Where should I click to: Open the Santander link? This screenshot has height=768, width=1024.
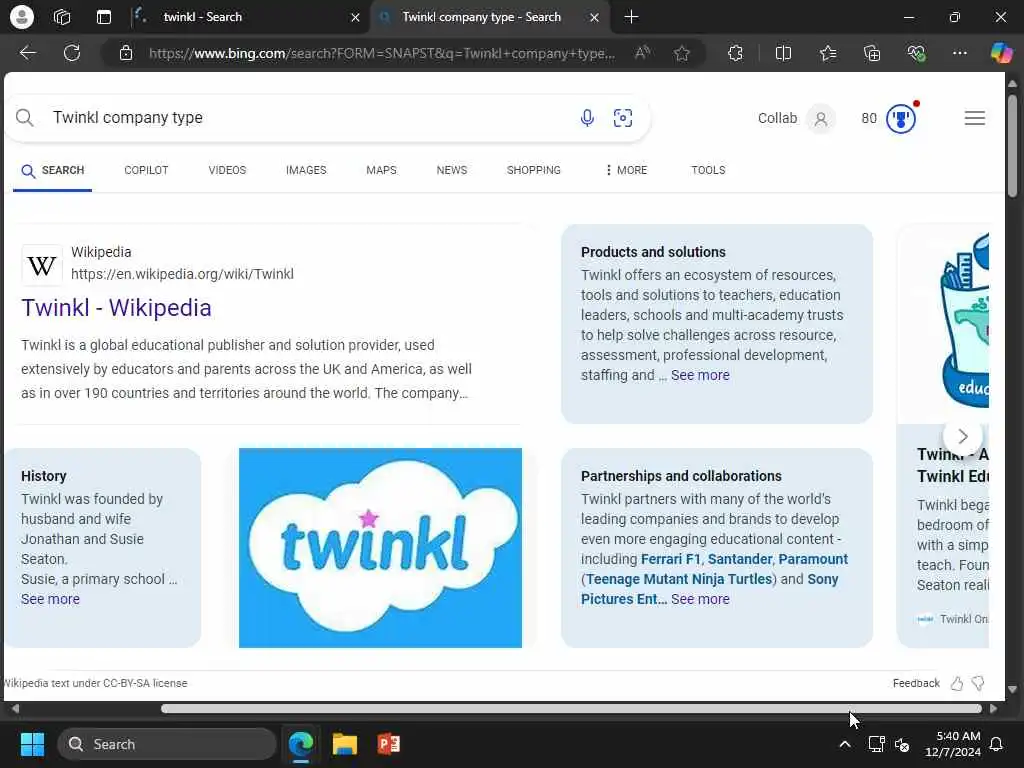pyautogui.click(x=740, y=559)
